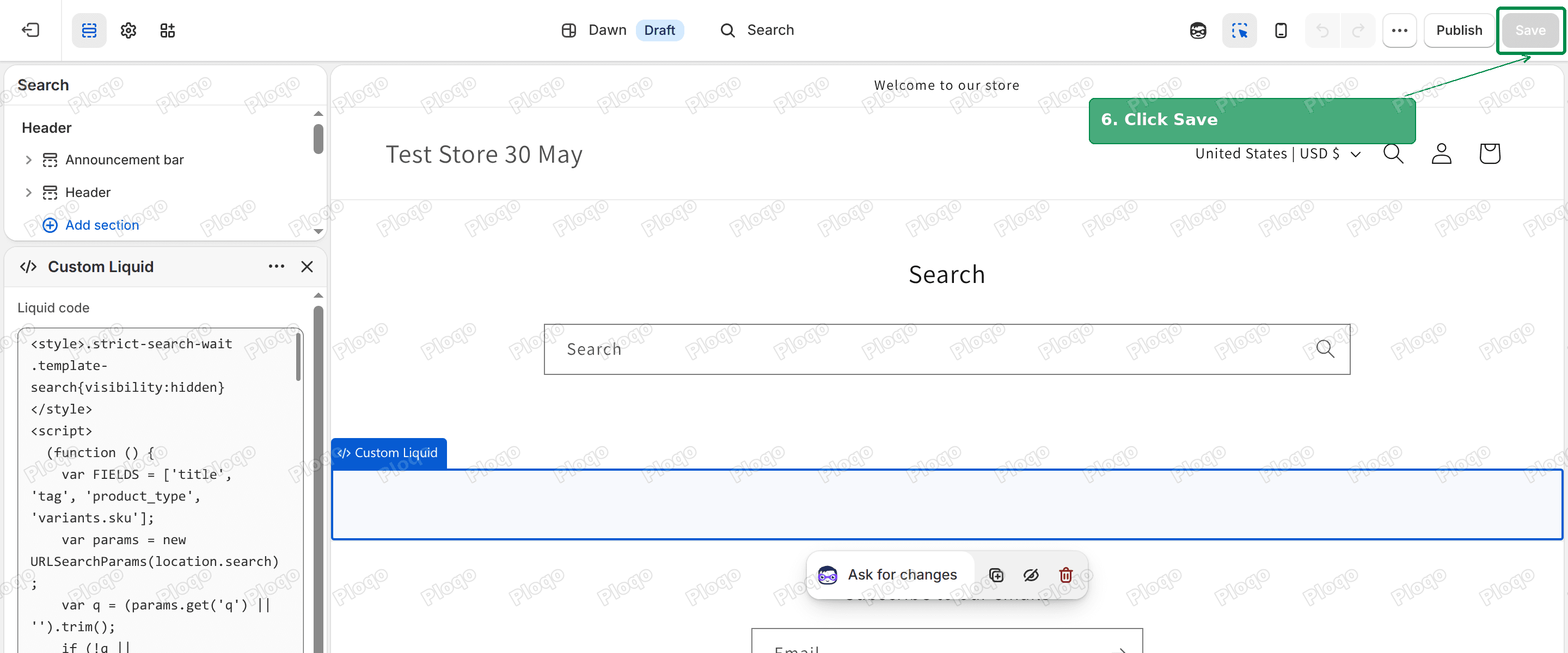This screenshot has height=653, width=1568.
Task: Select the highlighted Custom Liquid block area
Action: [x=947, y=504]
